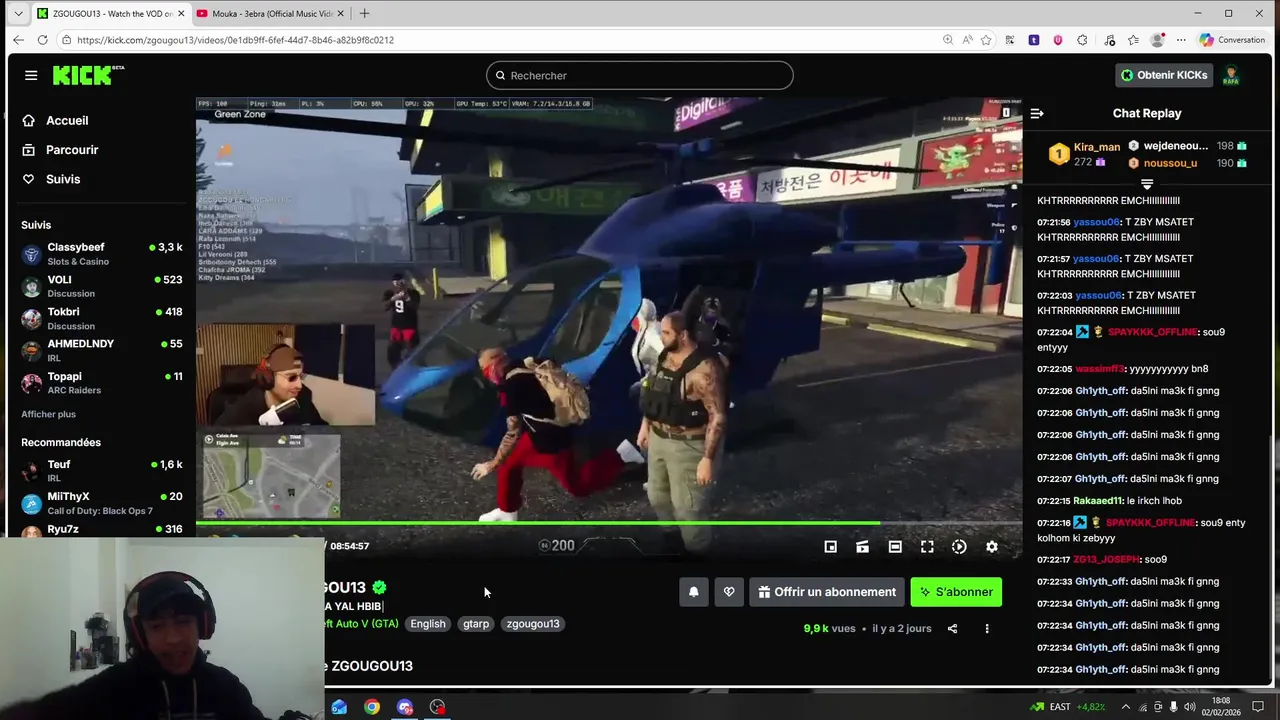Click the read aloud icon
The height and width of the screenshot is (720, 1280).
[x=967, y=40]
